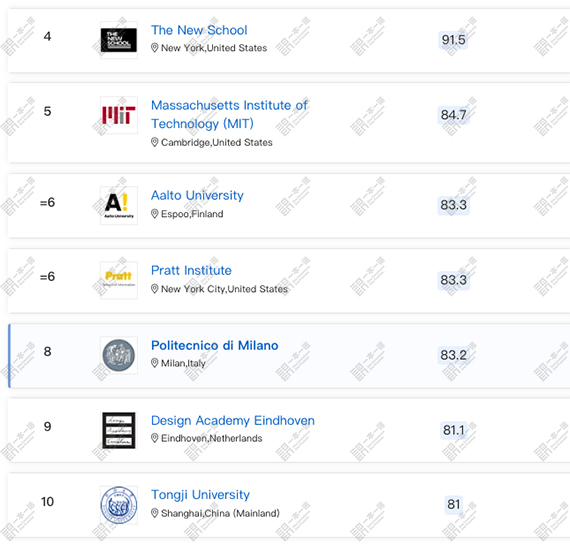This screenshot has width=570, height=544.
Task: Visit Design Academy Eindhoven page
Action: point(233,420)
